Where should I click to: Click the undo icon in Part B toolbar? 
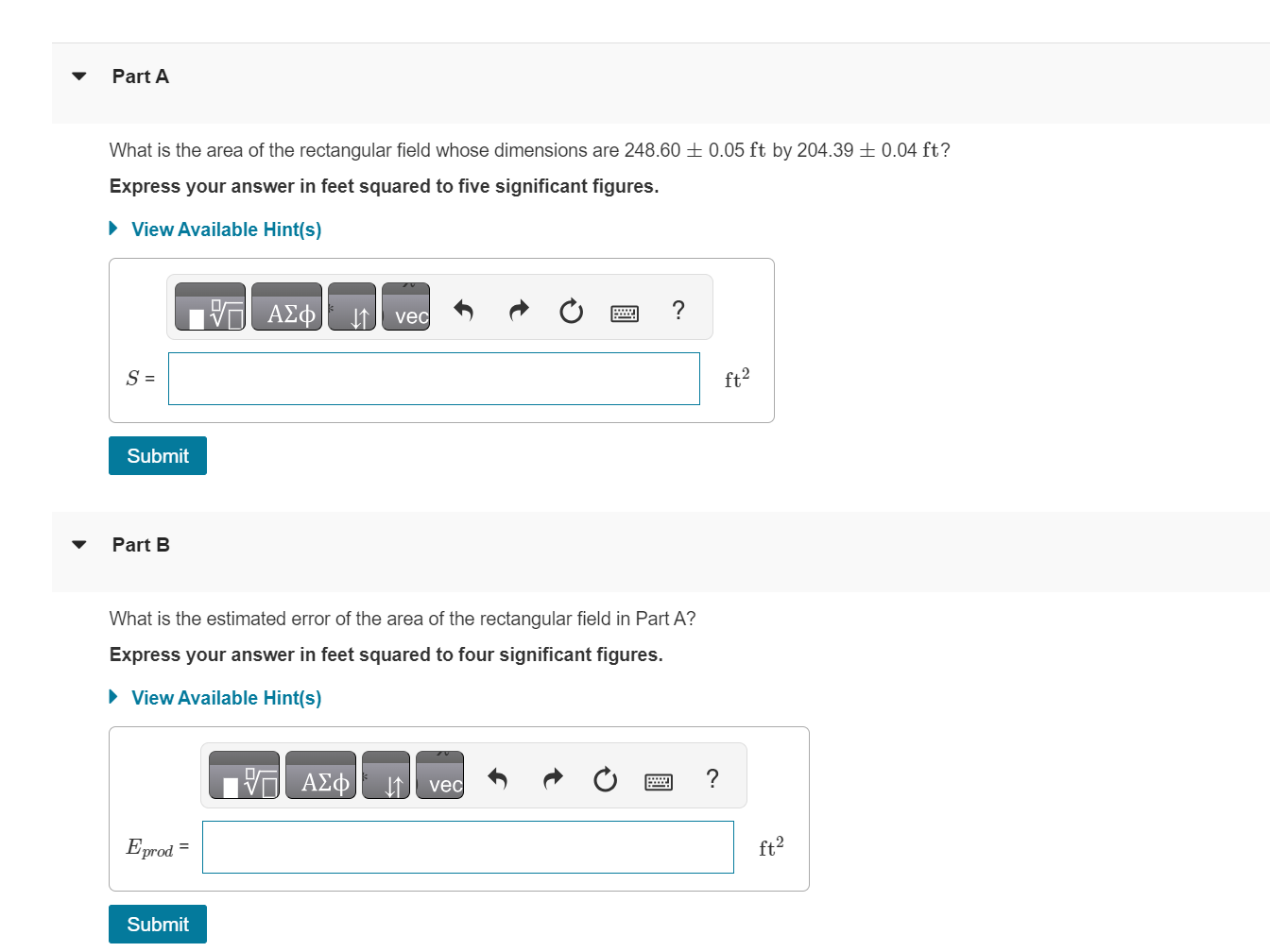[x=496, y=778]
